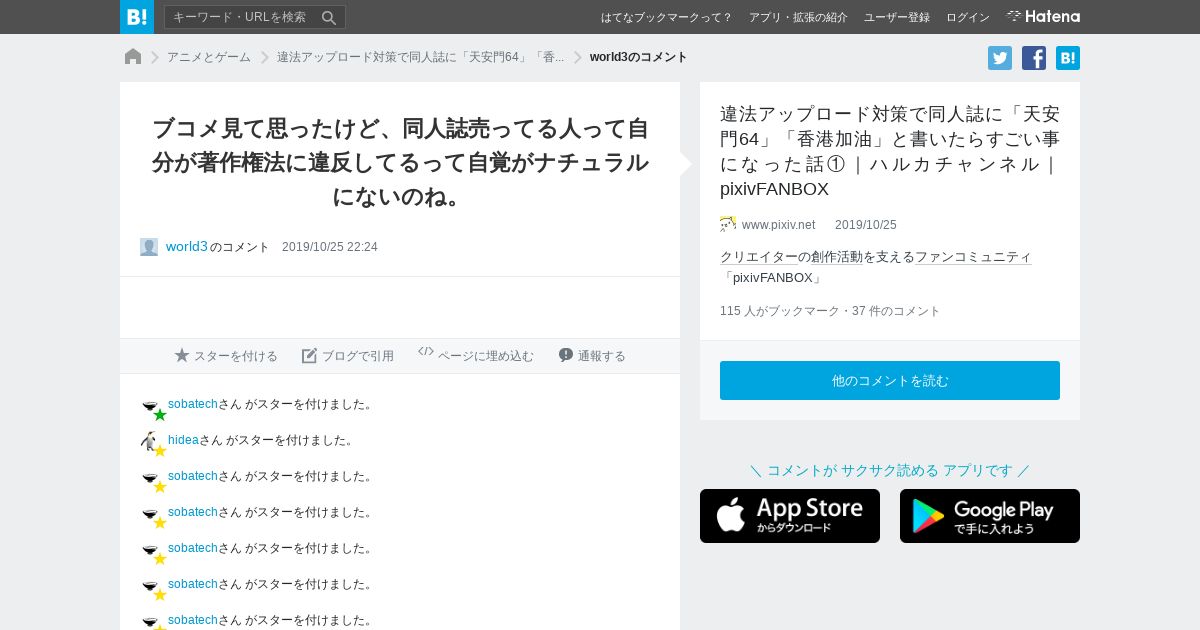
Task: Add a star with スターを付ける
Action: (x=226, y=355)
